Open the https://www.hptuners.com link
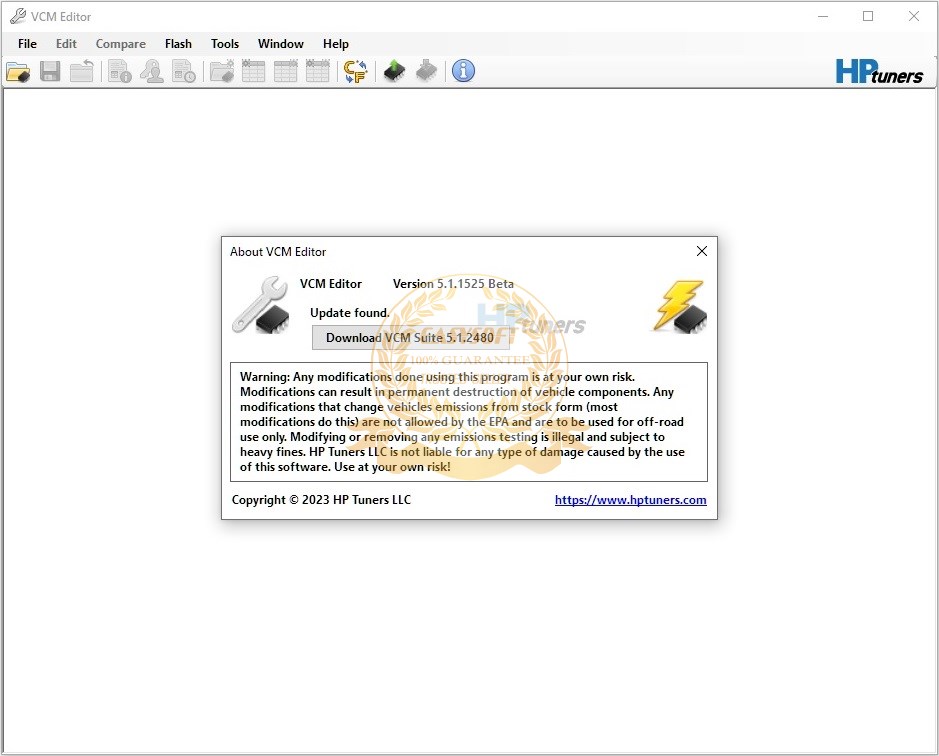Screen dimensions: 939x756 click(x=630, y=500)
